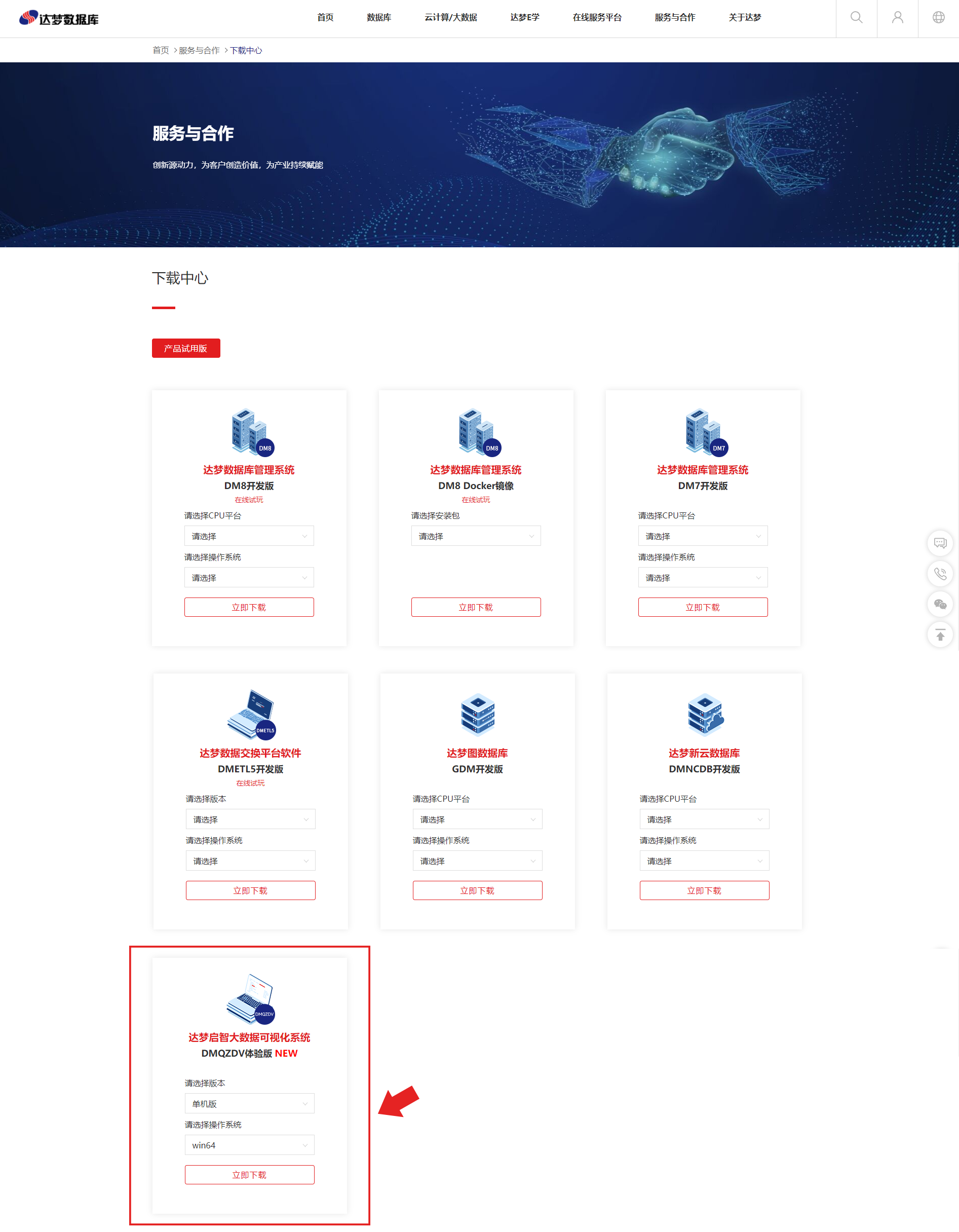Viewport: 959px width, 1232px height.
Task: Select the 产品试用版 tab
Action: [185, 348]
